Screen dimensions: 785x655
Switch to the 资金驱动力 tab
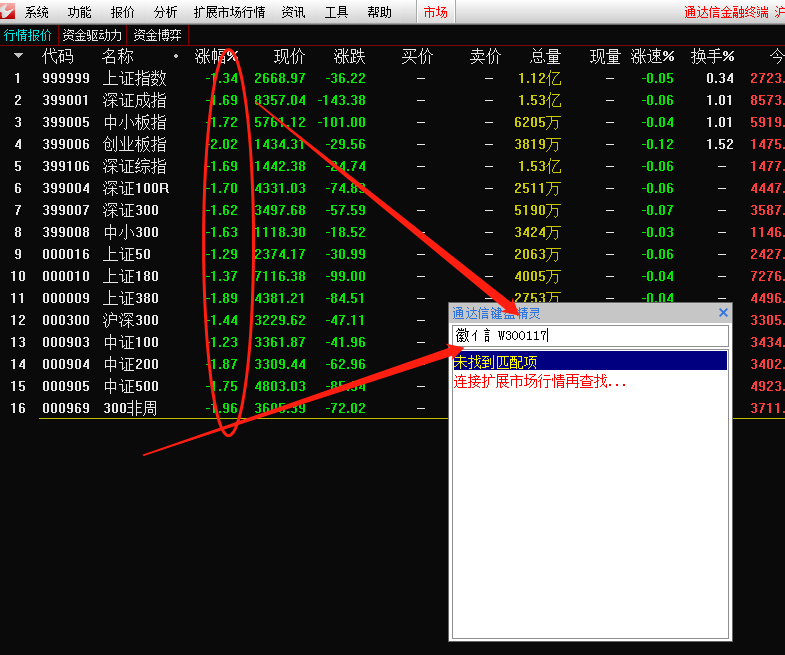click(x=92, y=35)
